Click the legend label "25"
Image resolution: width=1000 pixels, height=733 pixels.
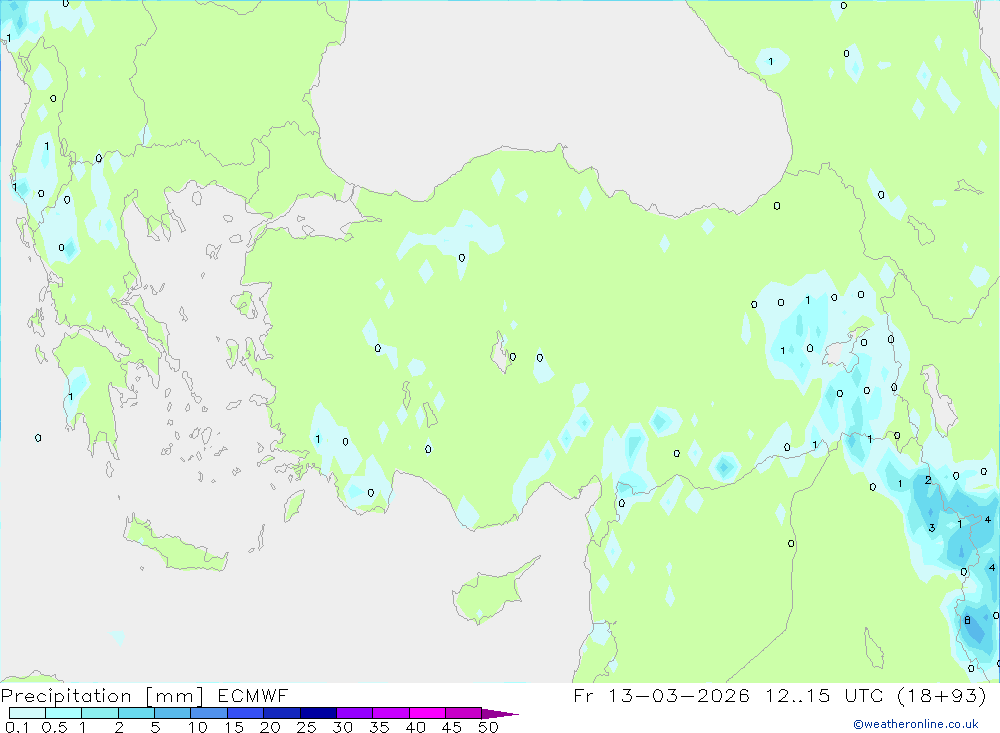[306, 727]
